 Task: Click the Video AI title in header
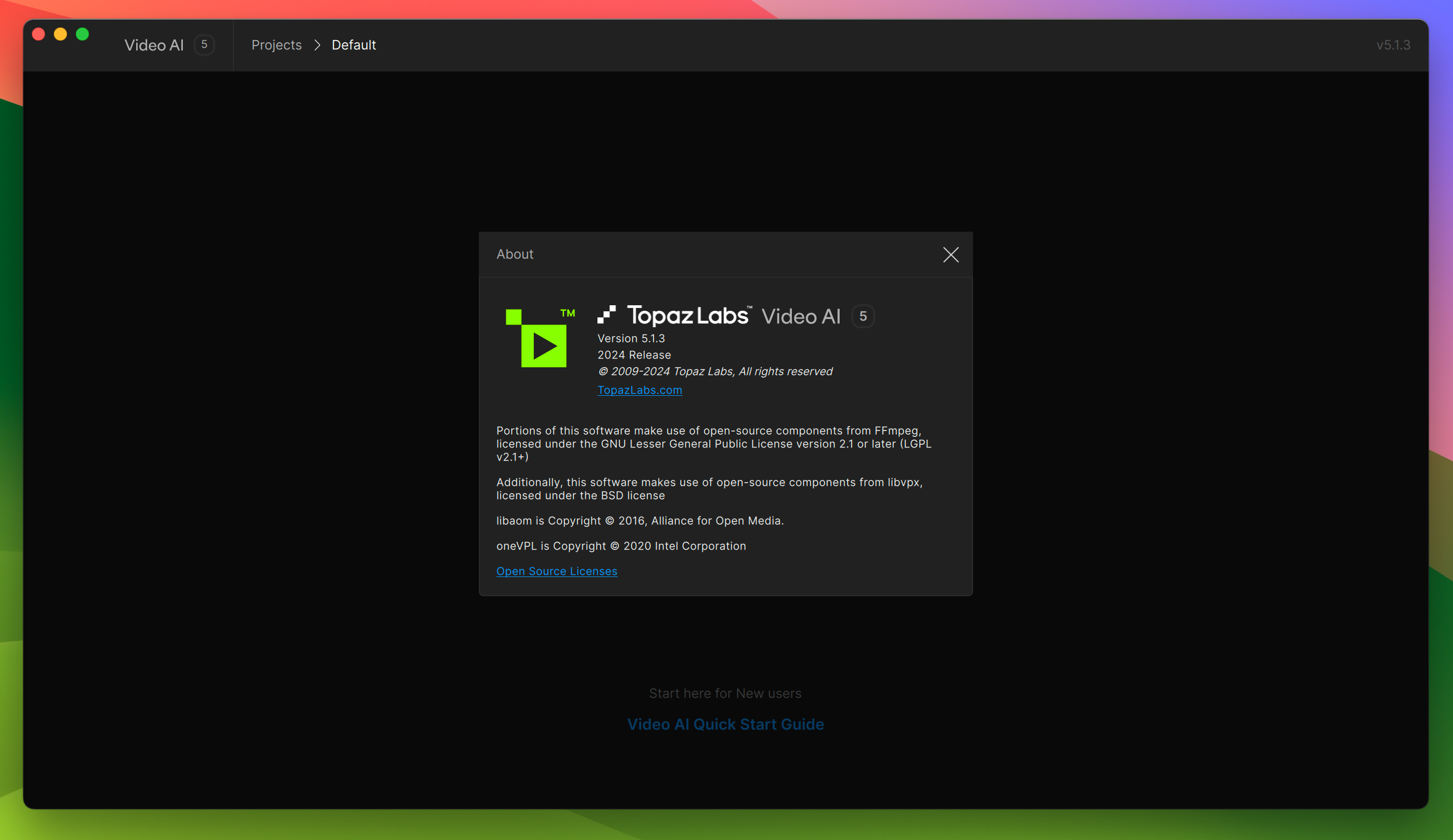pos(154,45)
